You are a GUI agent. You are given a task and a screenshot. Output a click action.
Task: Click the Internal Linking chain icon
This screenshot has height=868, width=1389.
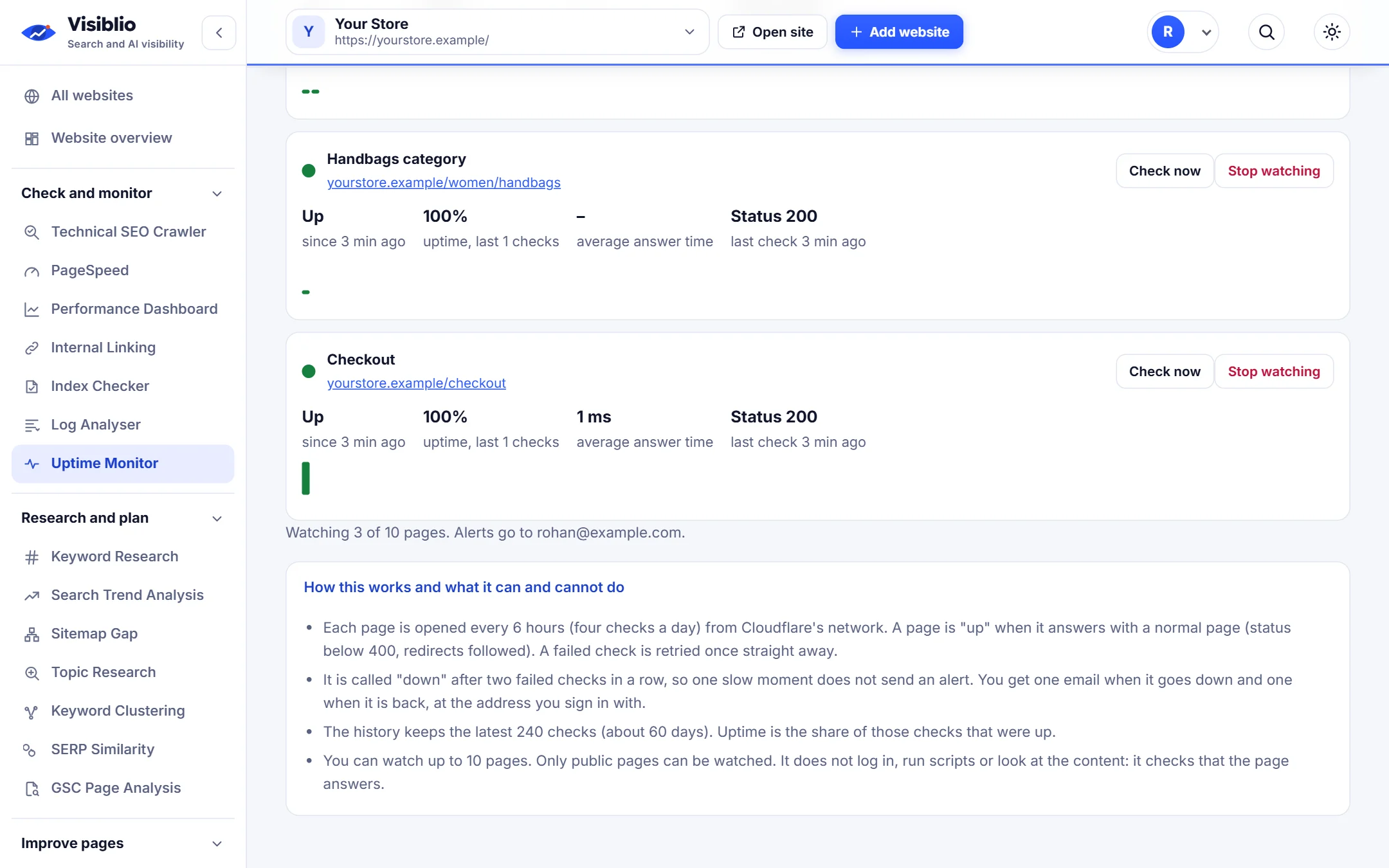pos(32,348)
